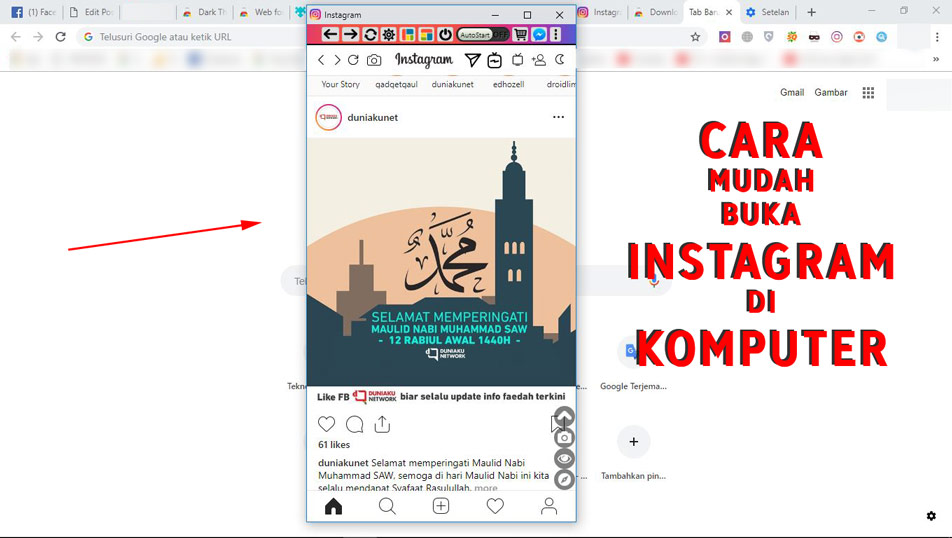This screenshot has height=538, width=952.
Task: Open Messenger from the Instagram app toolbar
Action: tap(539, 35)
